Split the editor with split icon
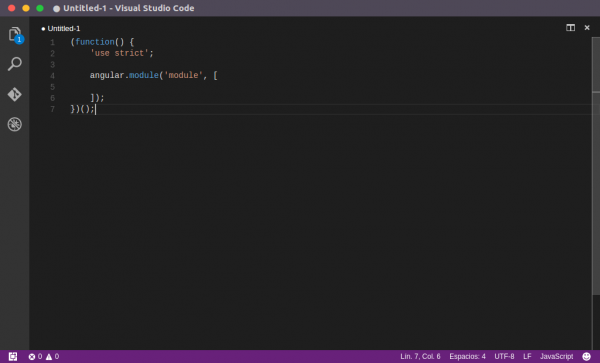The height and width of the screenshot is (363, 600). (x=570, y=28)
